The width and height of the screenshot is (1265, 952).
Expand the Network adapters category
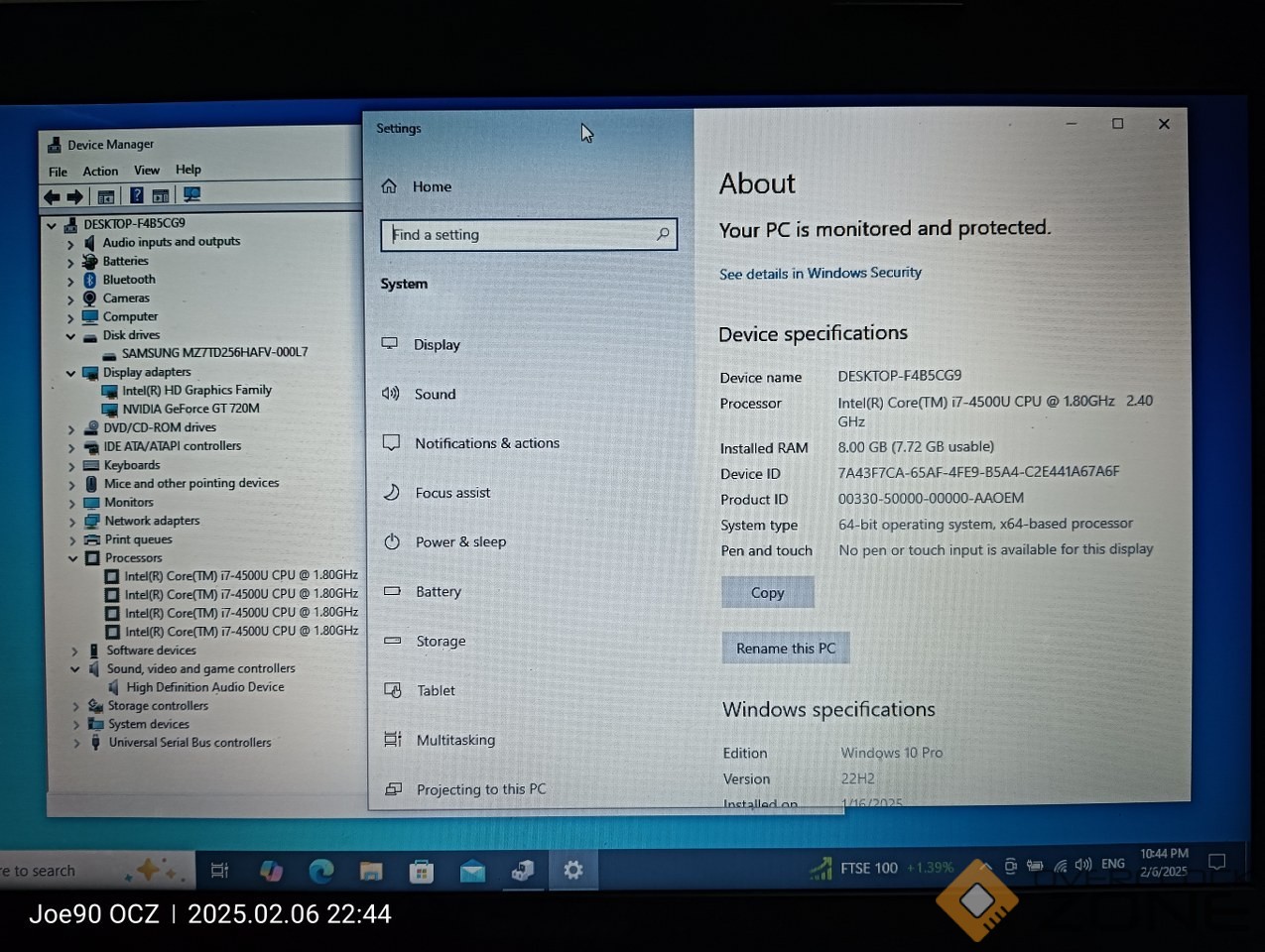click(x=71, y=522)
